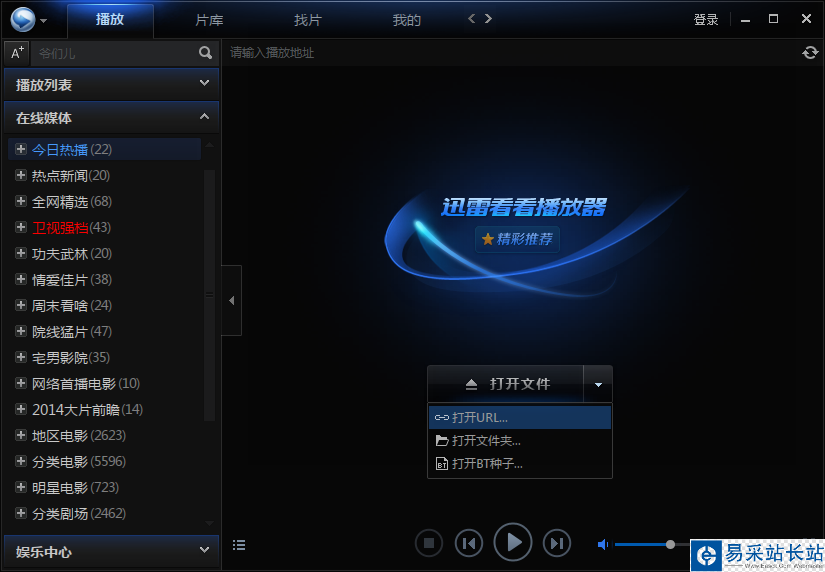Viewport: 825px width, 572px height.
Task: Click the 登录 login link
Action: coord(706,19)
